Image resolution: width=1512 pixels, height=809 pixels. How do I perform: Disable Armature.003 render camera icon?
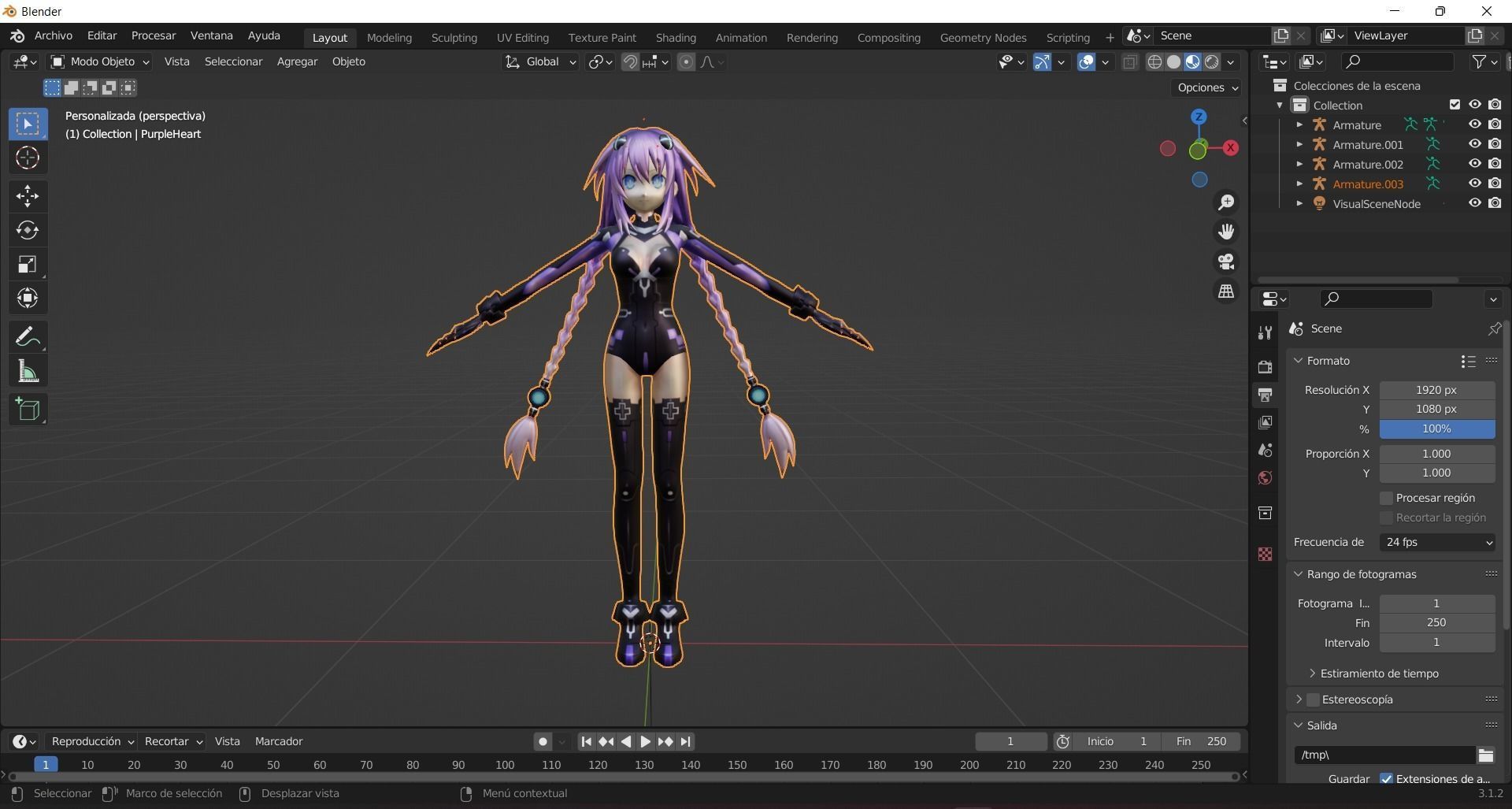coord(1495,184)
